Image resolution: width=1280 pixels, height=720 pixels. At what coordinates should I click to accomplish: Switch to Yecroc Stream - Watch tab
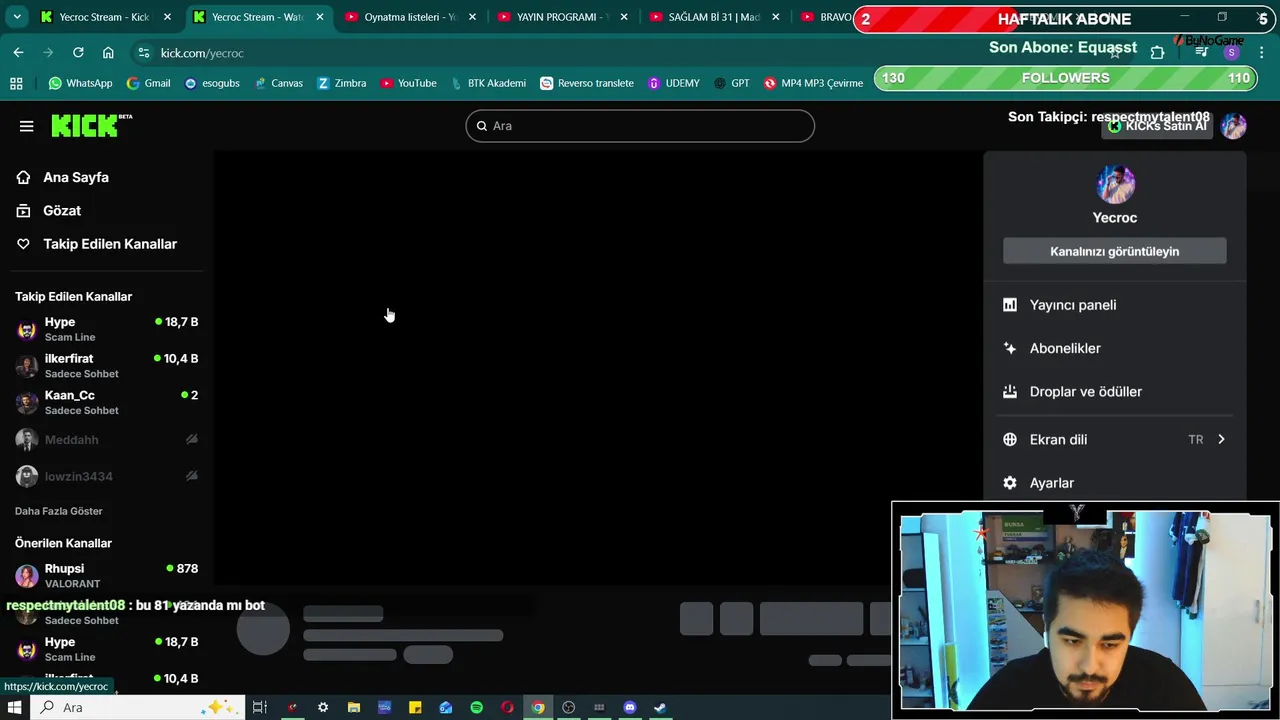point(258,17)
